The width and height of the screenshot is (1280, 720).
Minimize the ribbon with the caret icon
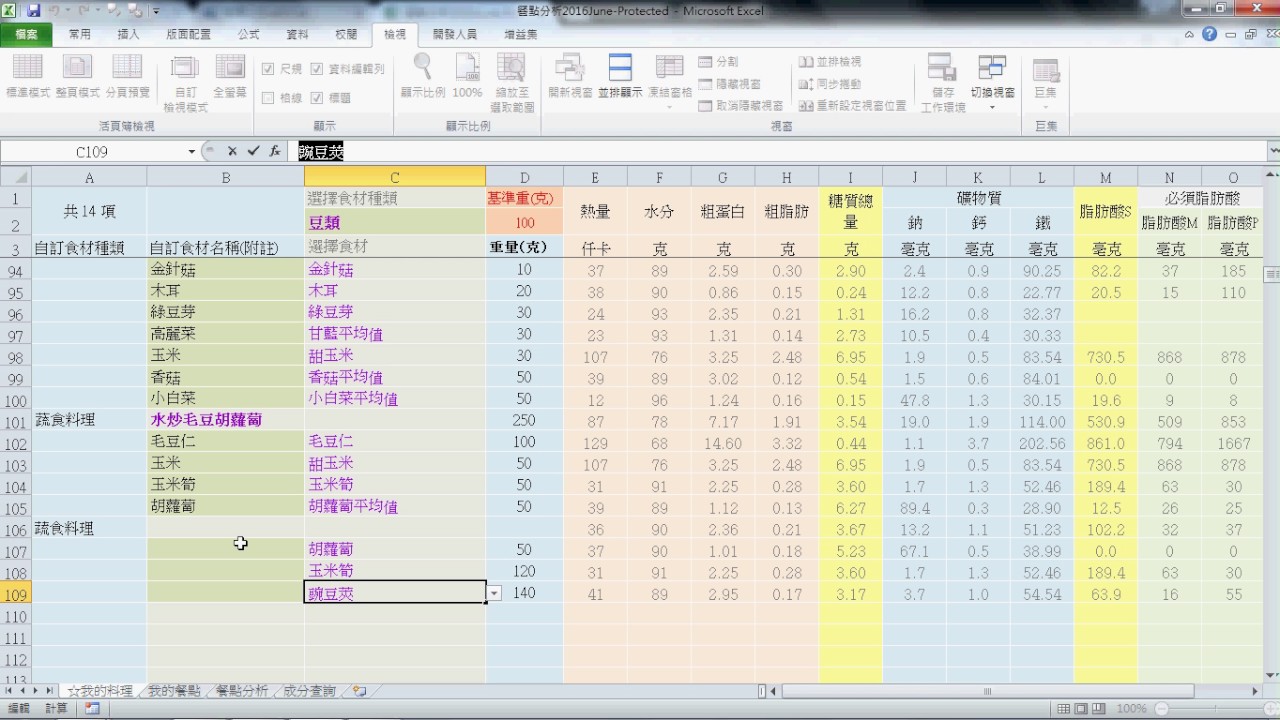click(x=1190, y=34)
